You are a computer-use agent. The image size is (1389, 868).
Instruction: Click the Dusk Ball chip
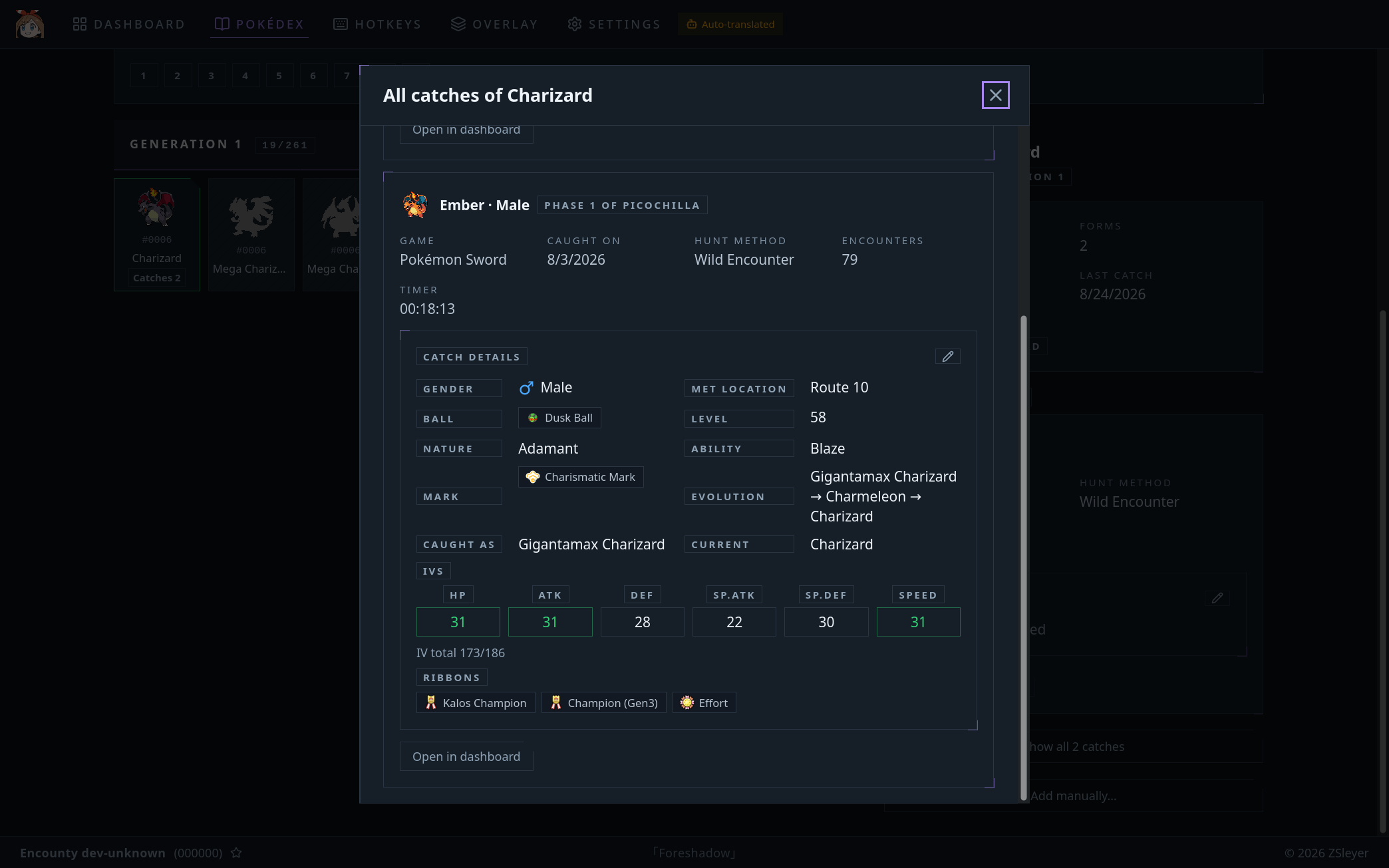559,418
